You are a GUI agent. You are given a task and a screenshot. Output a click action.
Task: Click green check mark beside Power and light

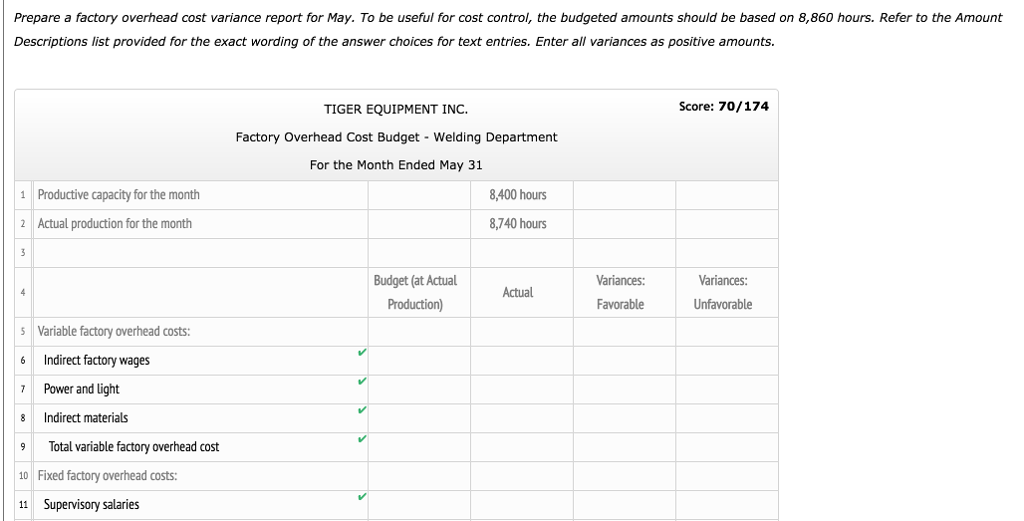[x=362, y=381]
